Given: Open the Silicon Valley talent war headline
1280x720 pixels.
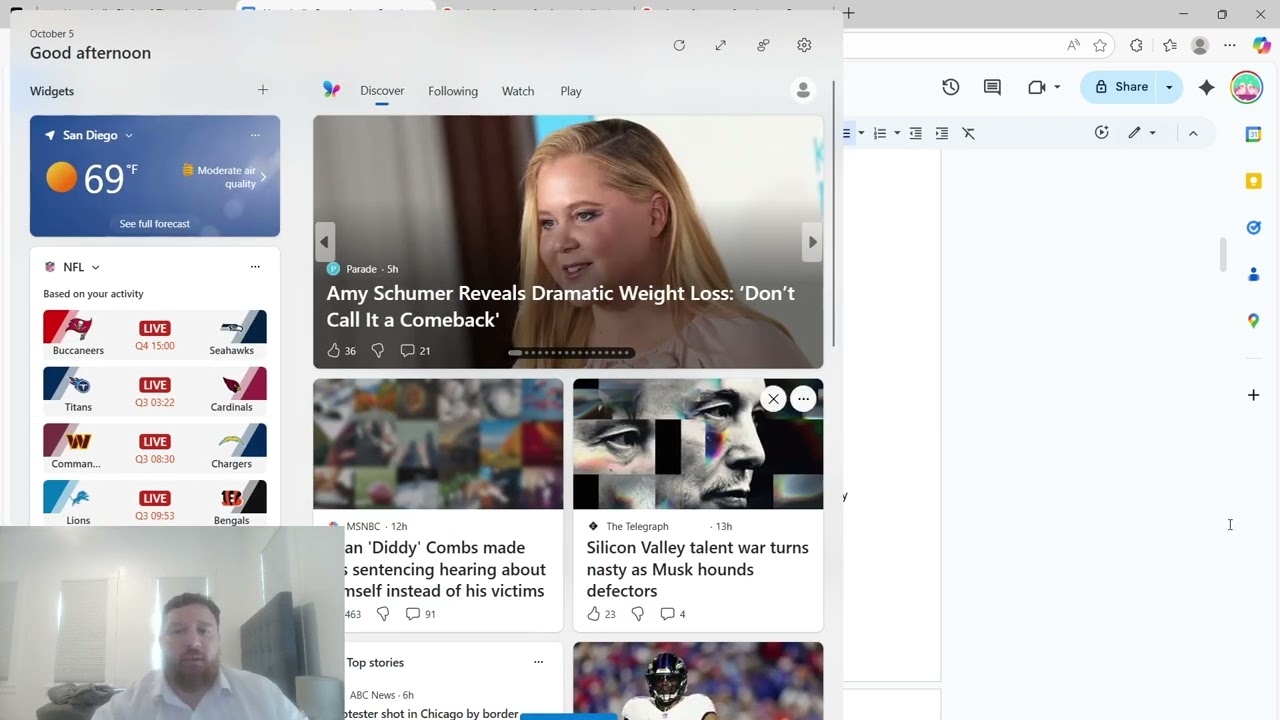Looking at the screenshot, I should click(698, 569).
